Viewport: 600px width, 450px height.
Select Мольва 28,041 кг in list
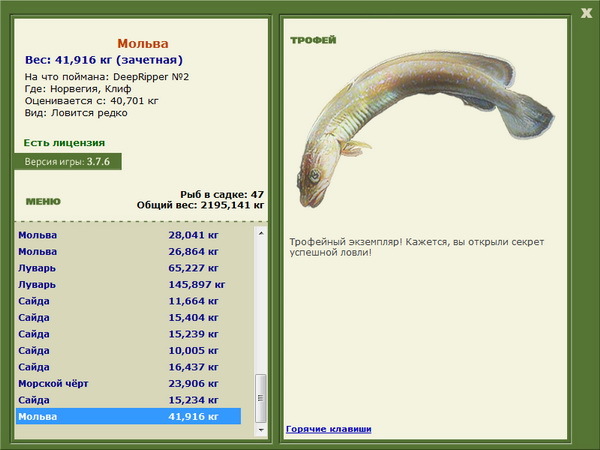point(129,235)
